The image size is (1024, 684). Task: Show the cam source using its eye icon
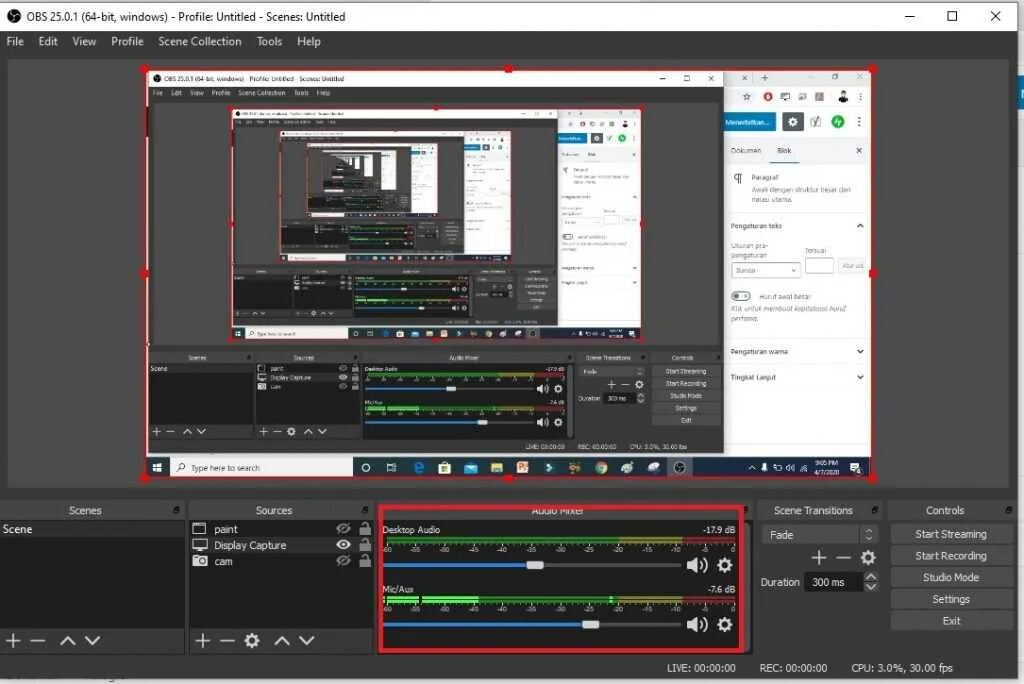[x=343, y=561]
